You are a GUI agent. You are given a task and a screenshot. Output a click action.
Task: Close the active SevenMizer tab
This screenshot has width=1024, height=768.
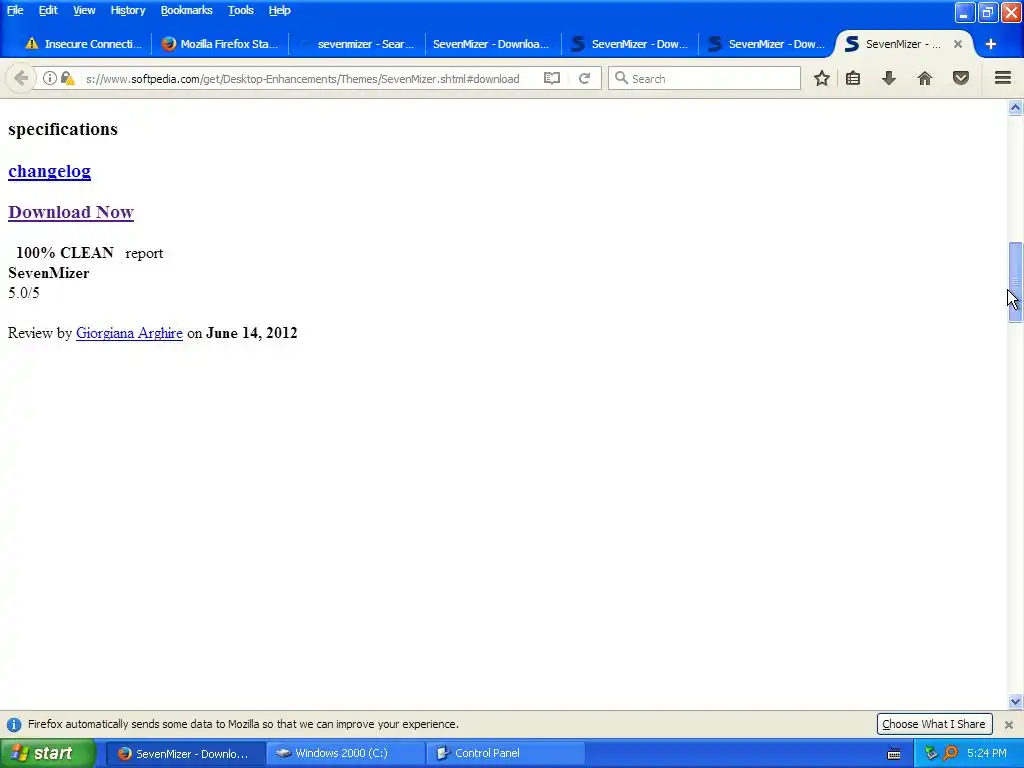[x=957, y=44]
